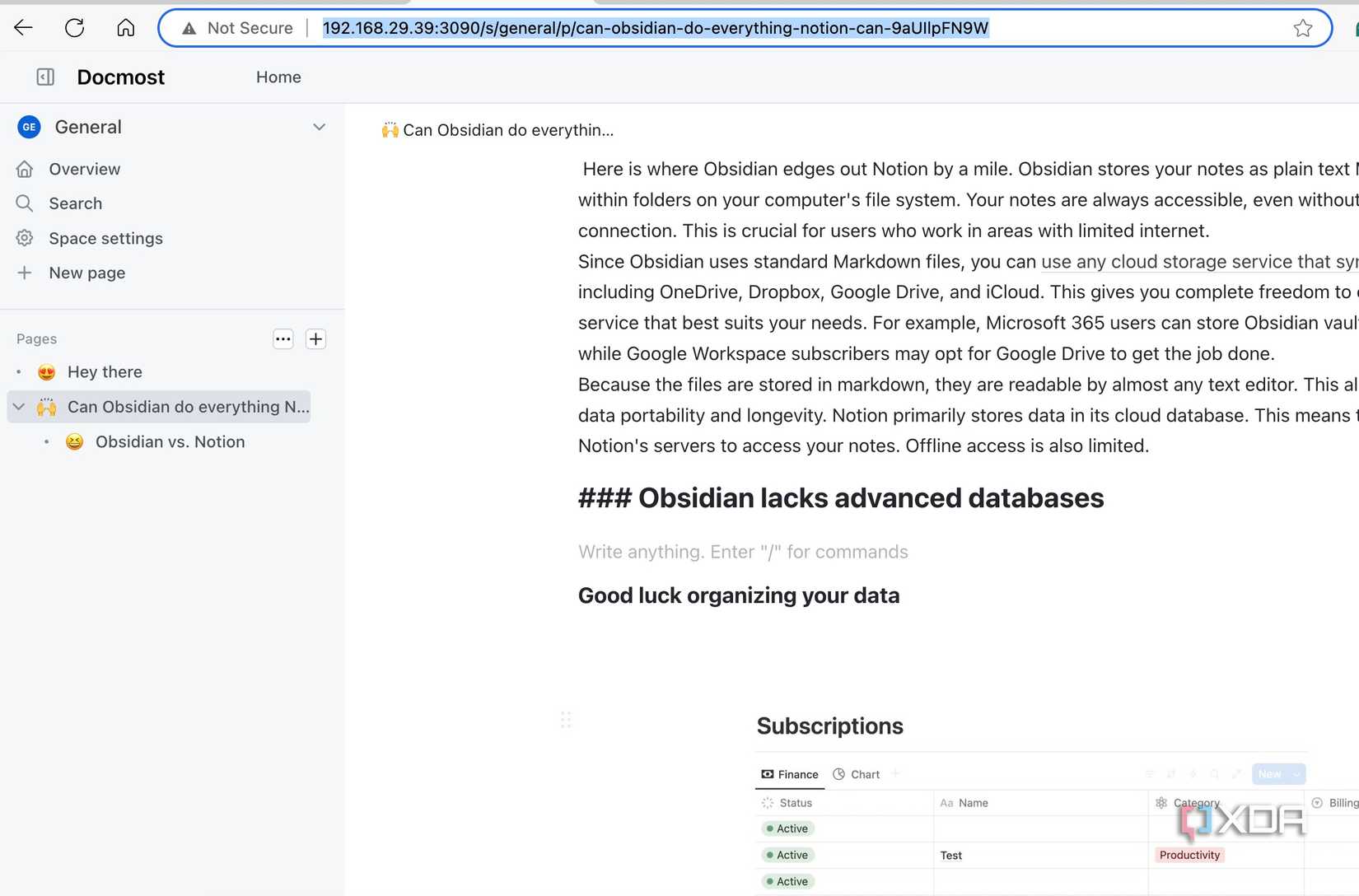Collapse the 'Can Obsidian do everything N...' page tree
Viewport: 1359px width, 896px height.
tap(18, 406)
